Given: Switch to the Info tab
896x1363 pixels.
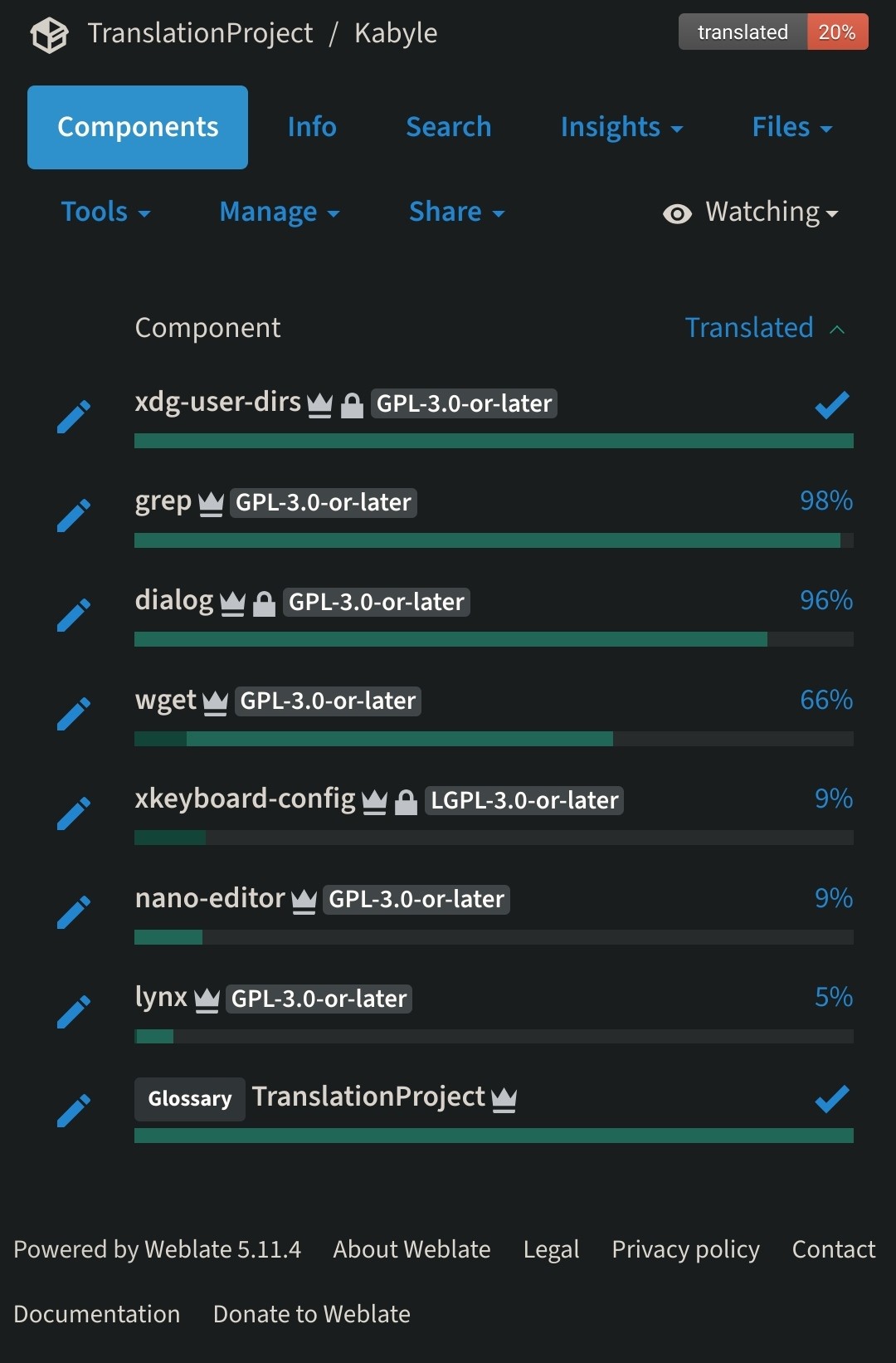Looking at the screenshot, I should pos(312,127).
